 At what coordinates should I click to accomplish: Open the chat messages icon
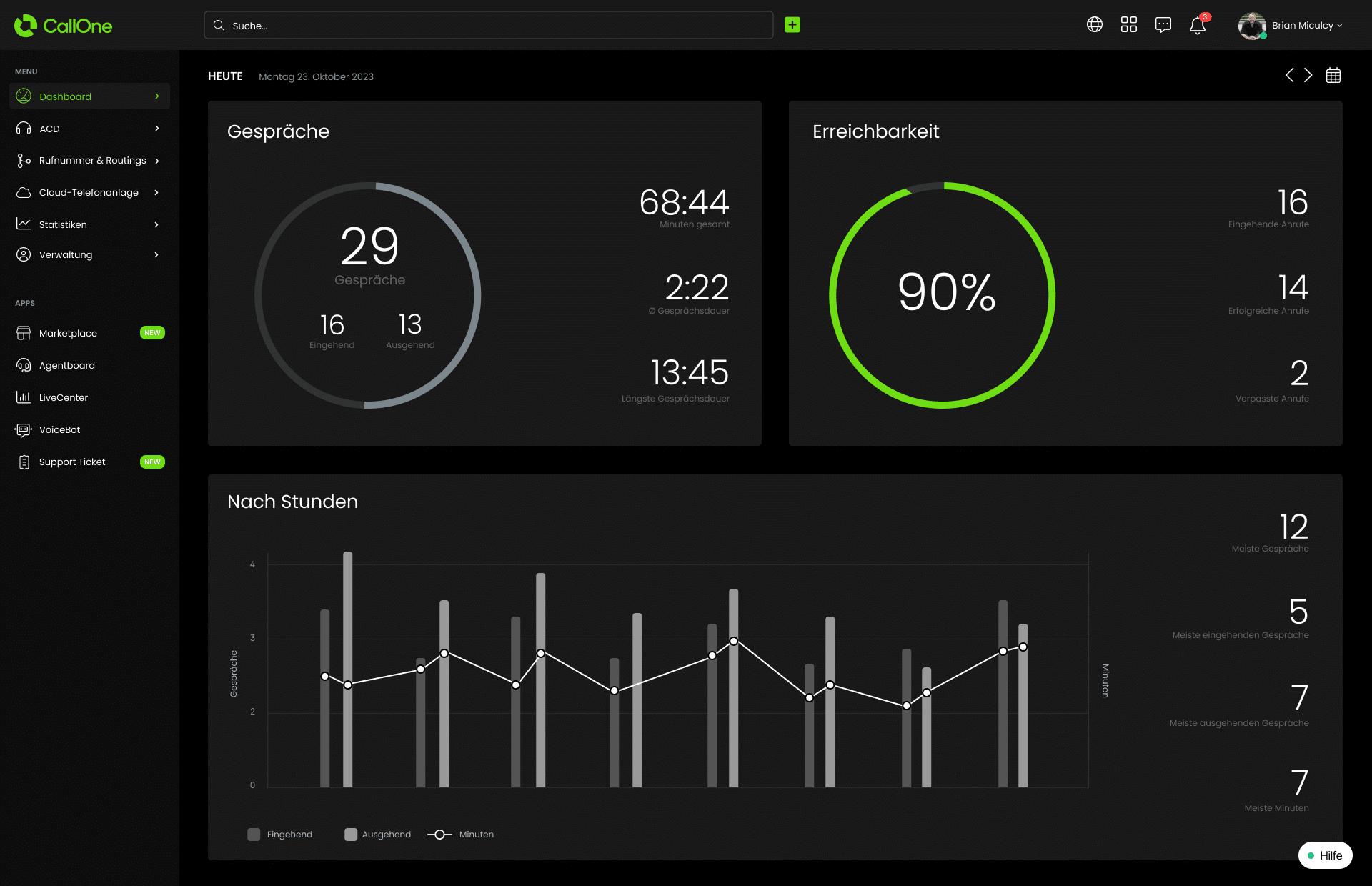[1163, 25]
